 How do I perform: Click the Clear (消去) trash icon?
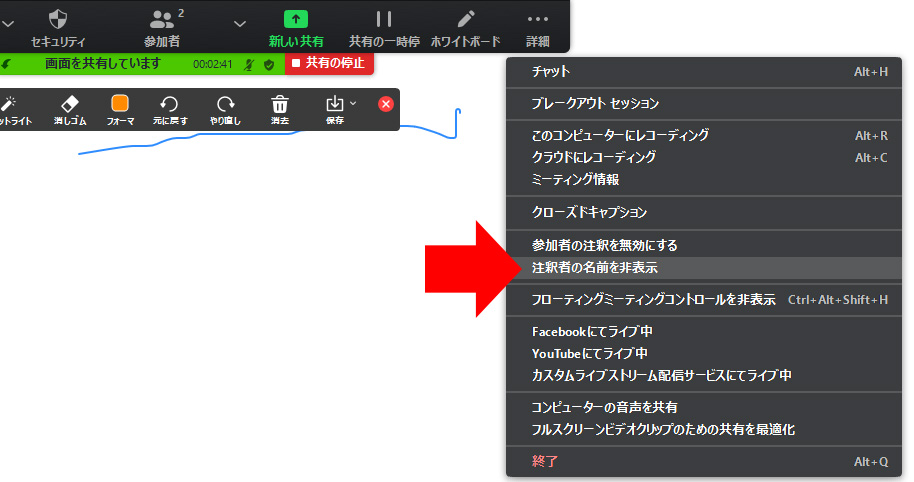pos(280,104)
